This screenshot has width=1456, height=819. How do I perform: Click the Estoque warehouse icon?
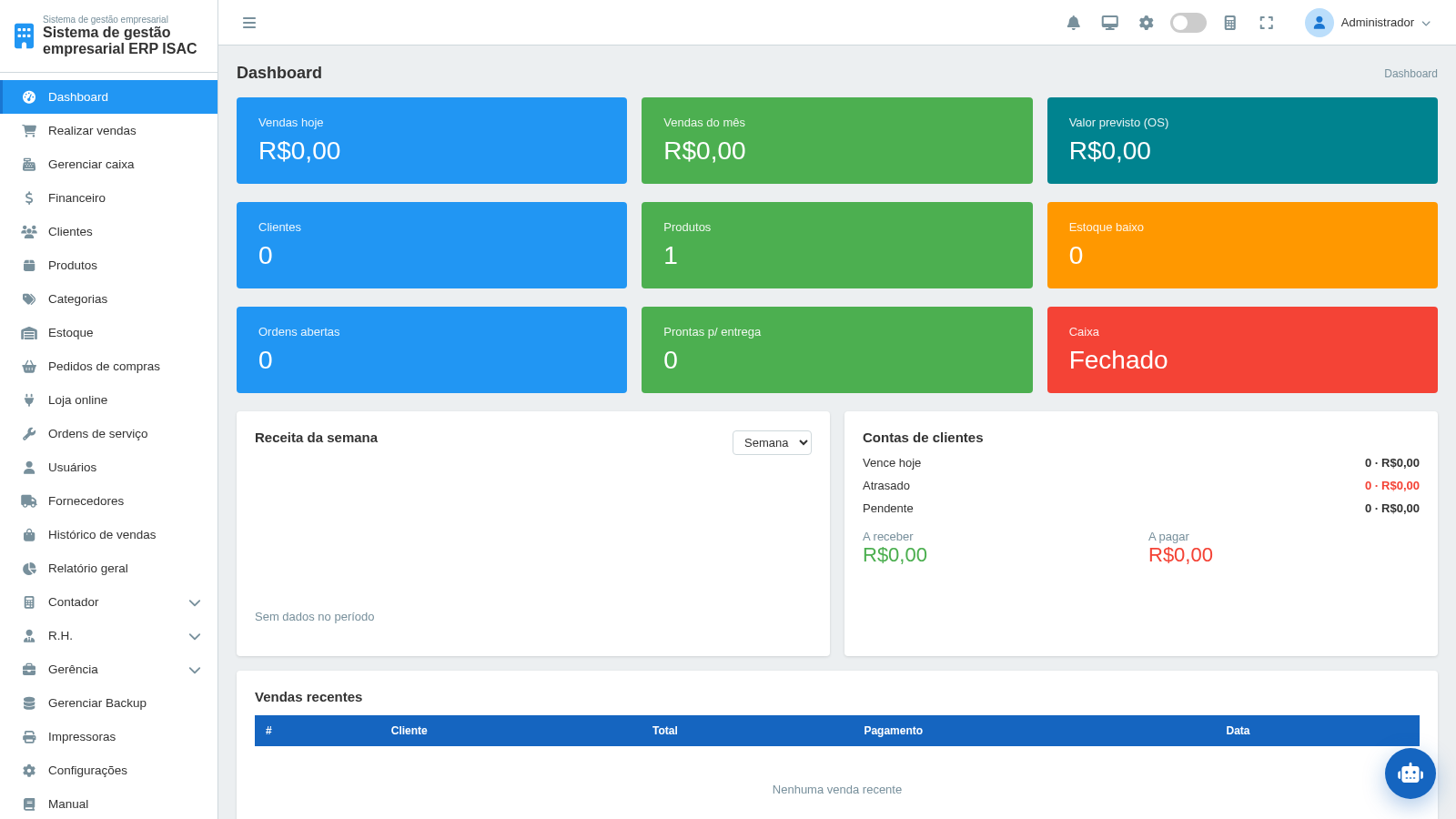pos(29,332)
